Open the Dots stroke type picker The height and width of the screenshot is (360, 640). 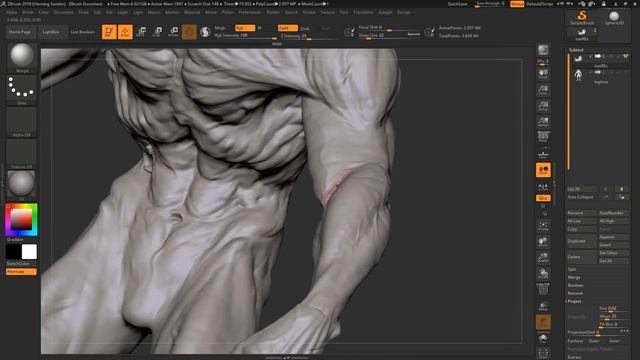[x=22, y=89]
